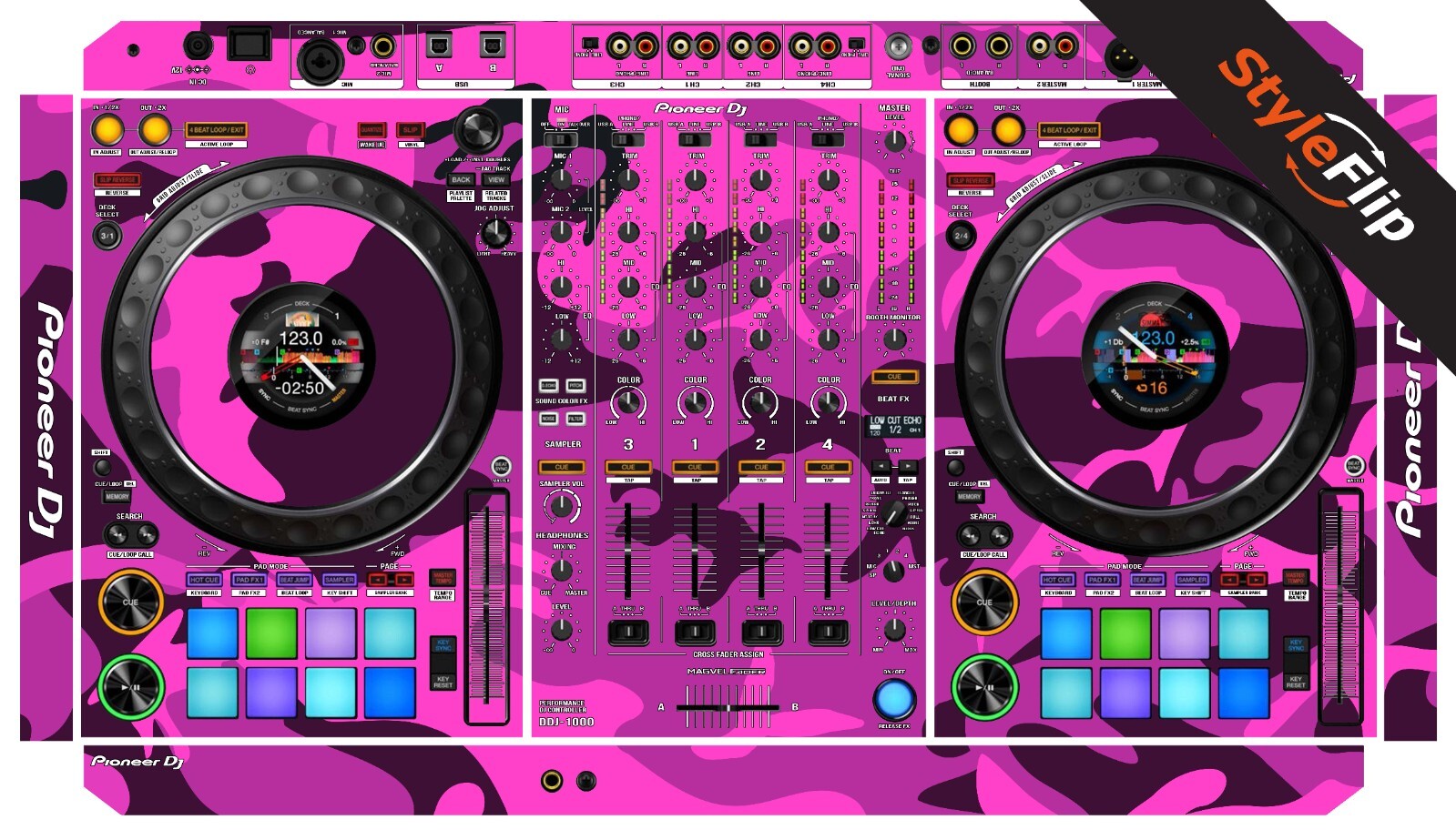Screen dimensions: 1456x840
Task: Click the SAMPLER CUE button
Action: pyautogui.click(x=562, y=467)
